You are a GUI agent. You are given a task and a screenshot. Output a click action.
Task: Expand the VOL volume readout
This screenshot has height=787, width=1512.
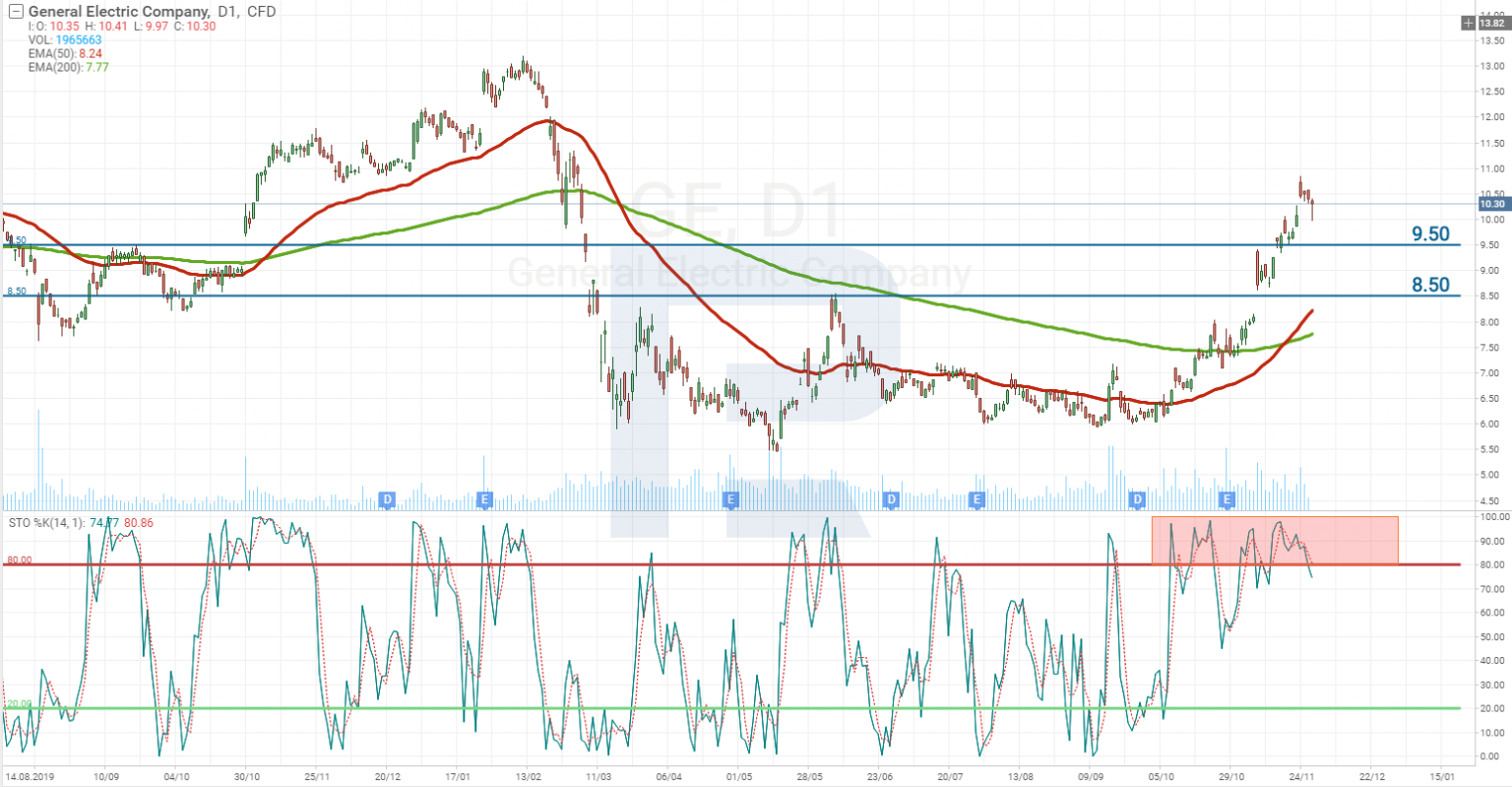[47, 40]
